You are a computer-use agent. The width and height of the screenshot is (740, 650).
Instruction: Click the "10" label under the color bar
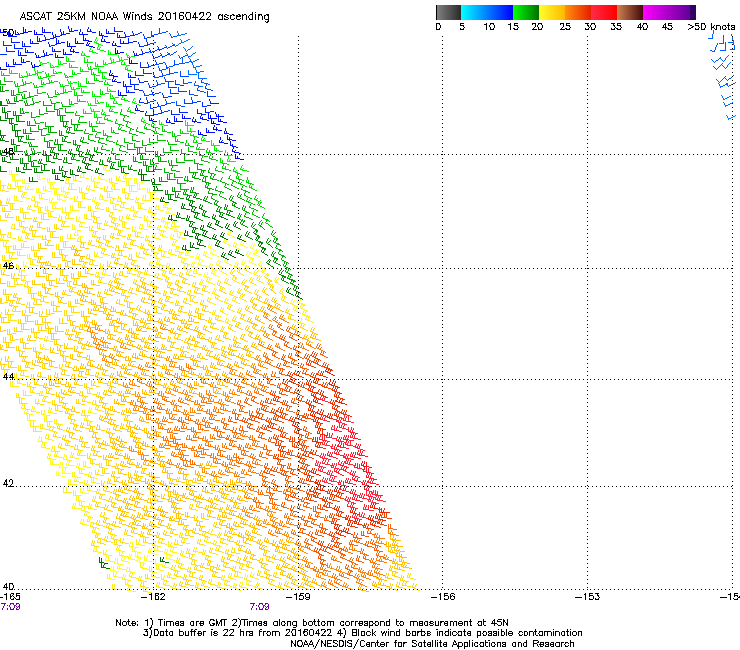tap(489, 27)
